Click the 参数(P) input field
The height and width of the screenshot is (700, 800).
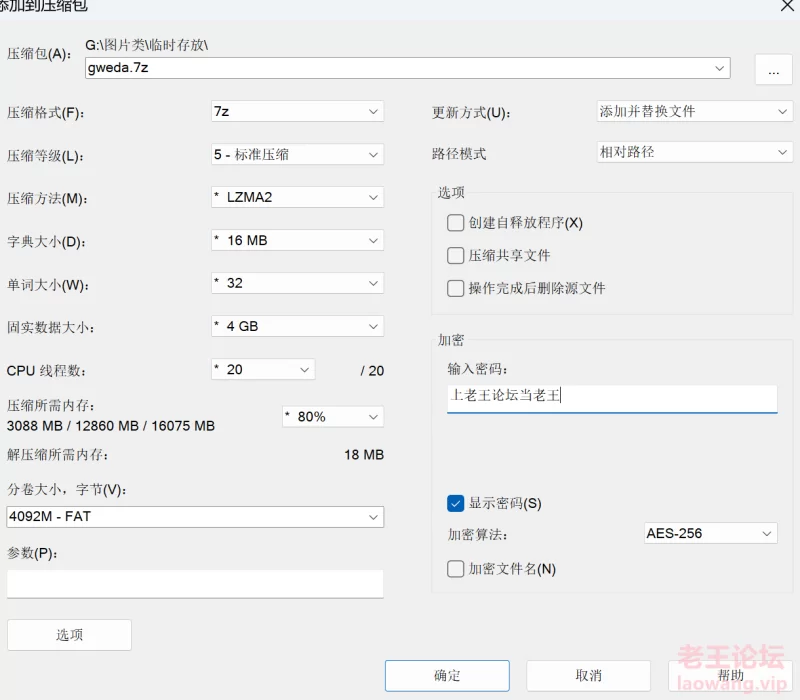195,584
